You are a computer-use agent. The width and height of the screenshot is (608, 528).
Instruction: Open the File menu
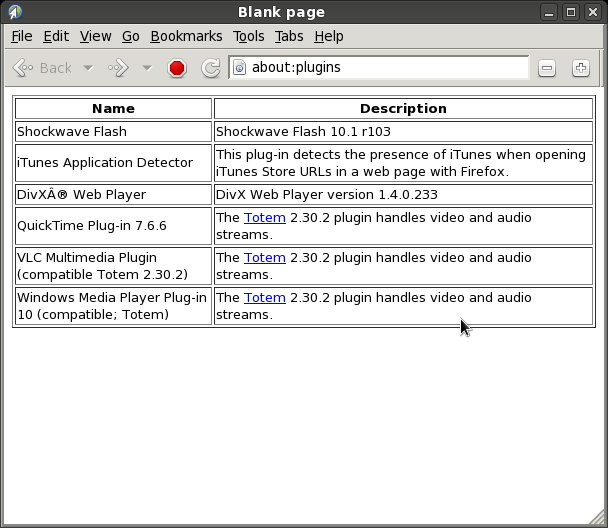tap(22, 36)
